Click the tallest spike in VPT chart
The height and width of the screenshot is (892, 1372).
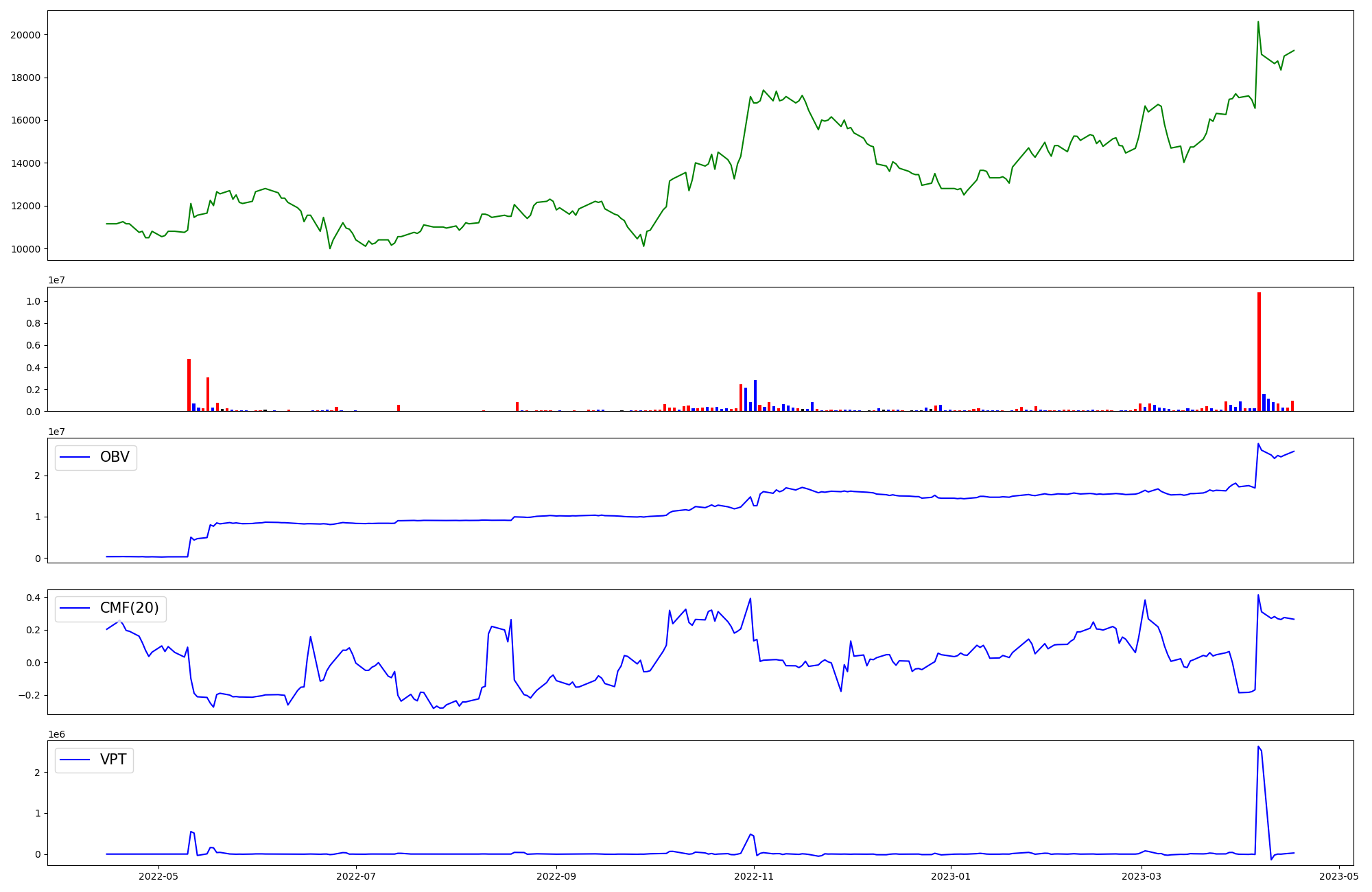(x=1258, y=747)
